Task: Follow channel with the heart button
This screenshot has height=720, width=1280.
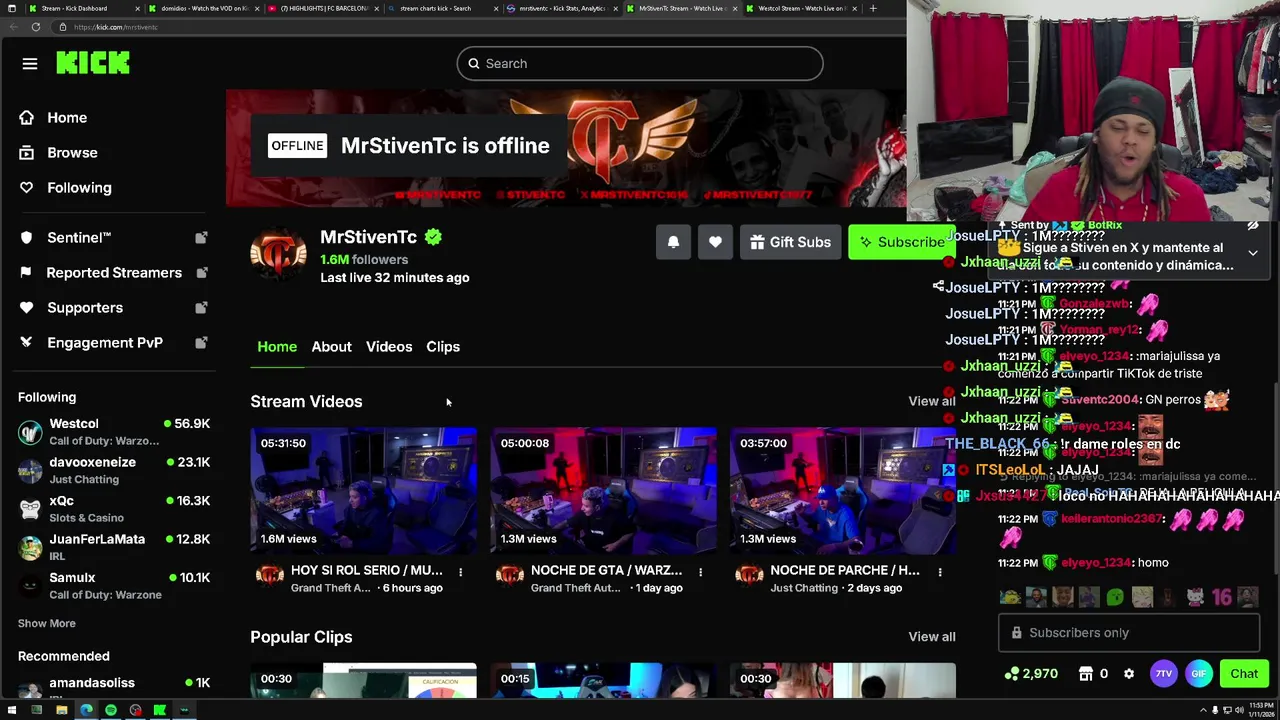Action: tap(715, 242)
